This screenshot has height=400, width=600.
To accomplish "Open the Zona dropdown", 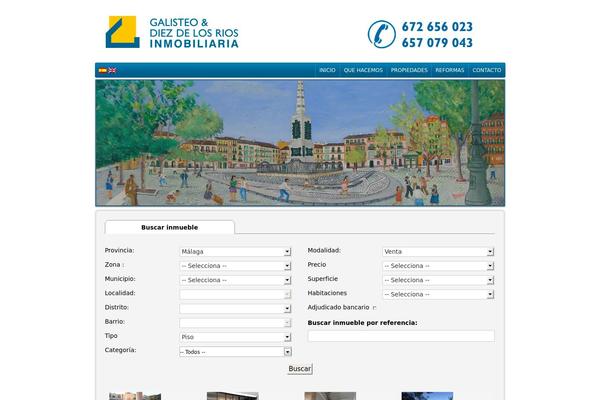I will [x=235, y=266].
